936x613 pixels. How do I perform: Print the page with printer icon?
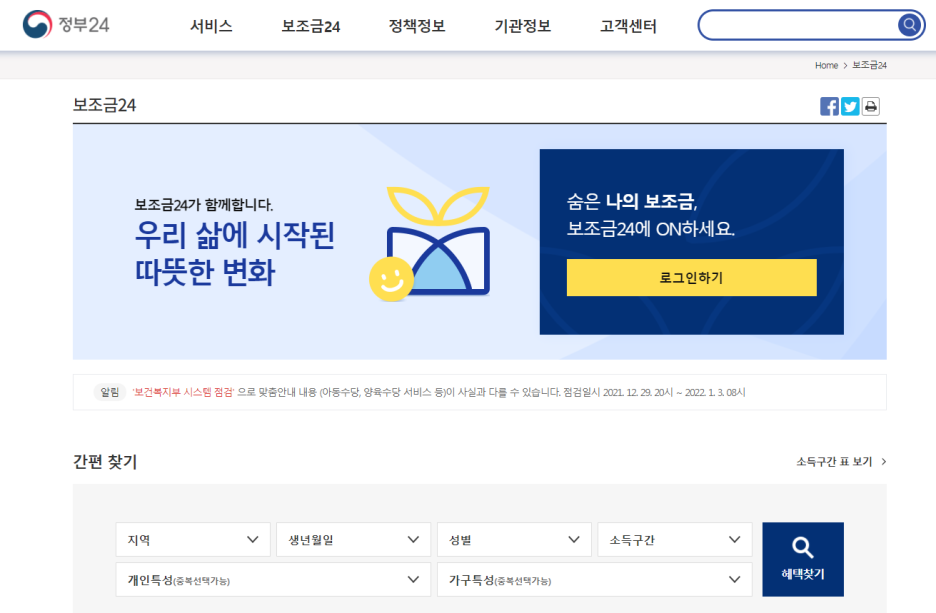coord(871,106)
